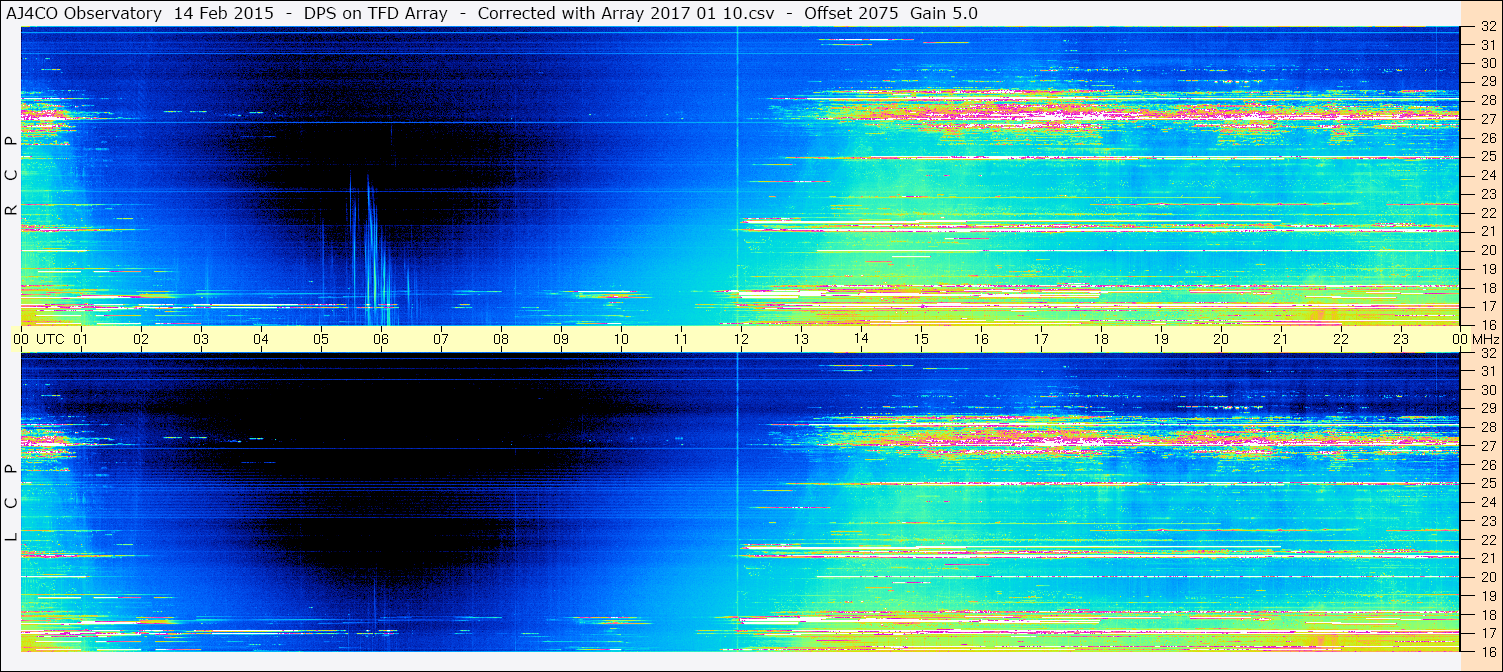Click the RCP polarization axis label

coord(11,175)
